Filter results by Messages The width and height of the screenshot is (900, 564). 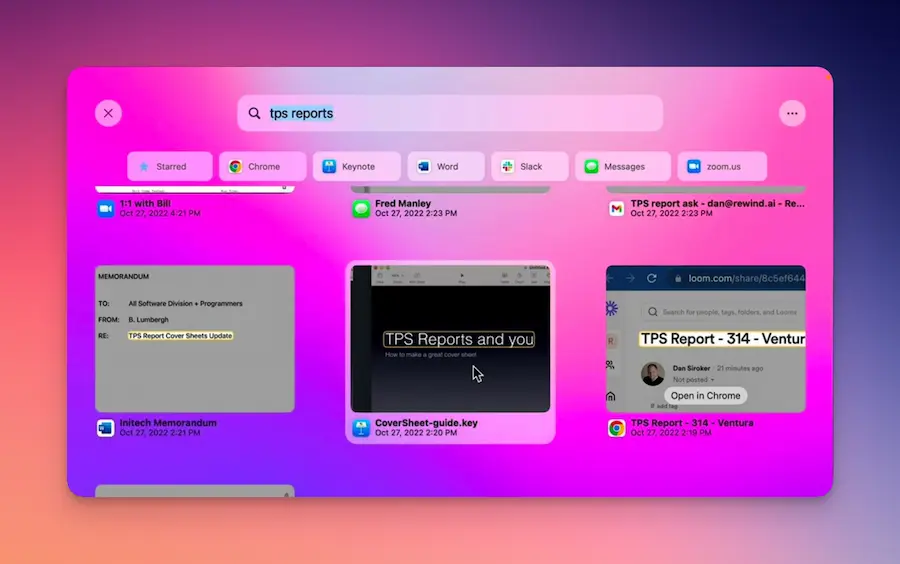pyautogui.click(x=623, y=166)
